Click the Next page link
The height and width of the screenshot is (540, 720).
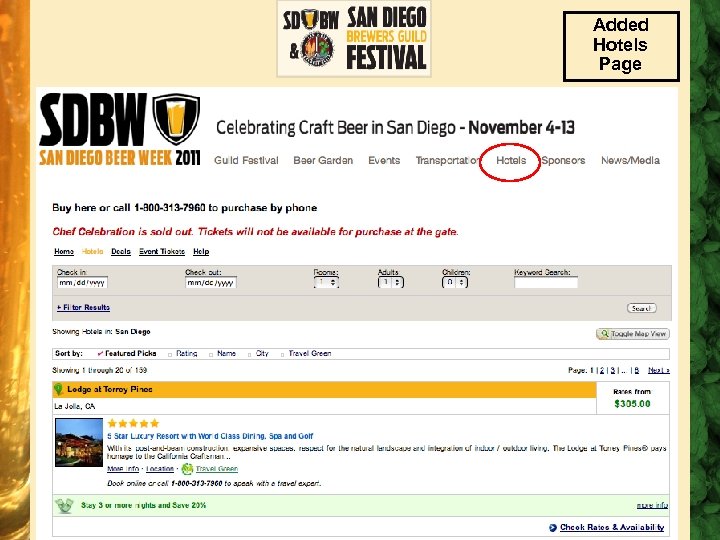click(x=659, y=370)
